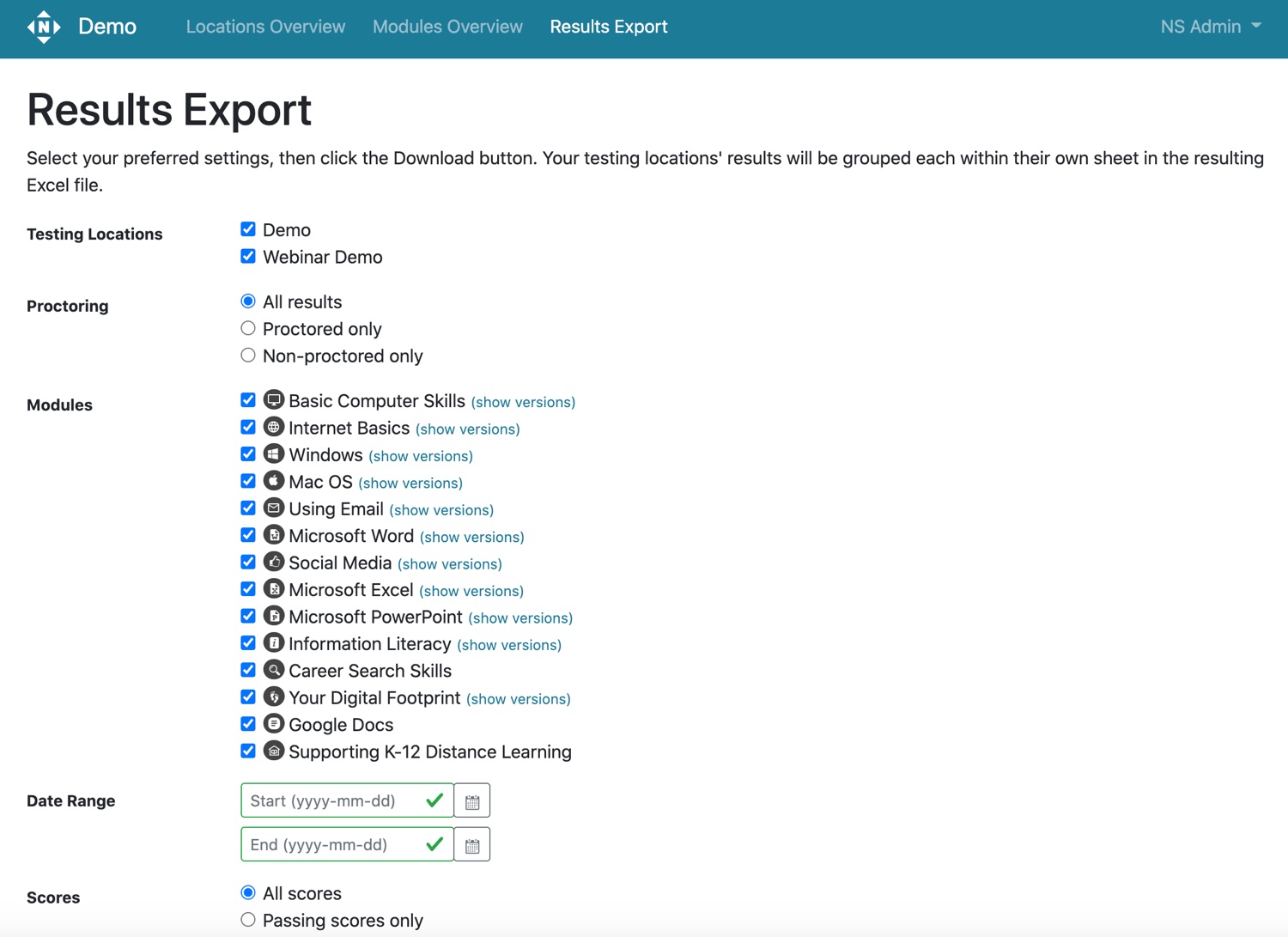This screenshot has height=937, width=1288.
Task: Click the Supporting K-12 Distance Learning icon
Action: tap(273, 751)
